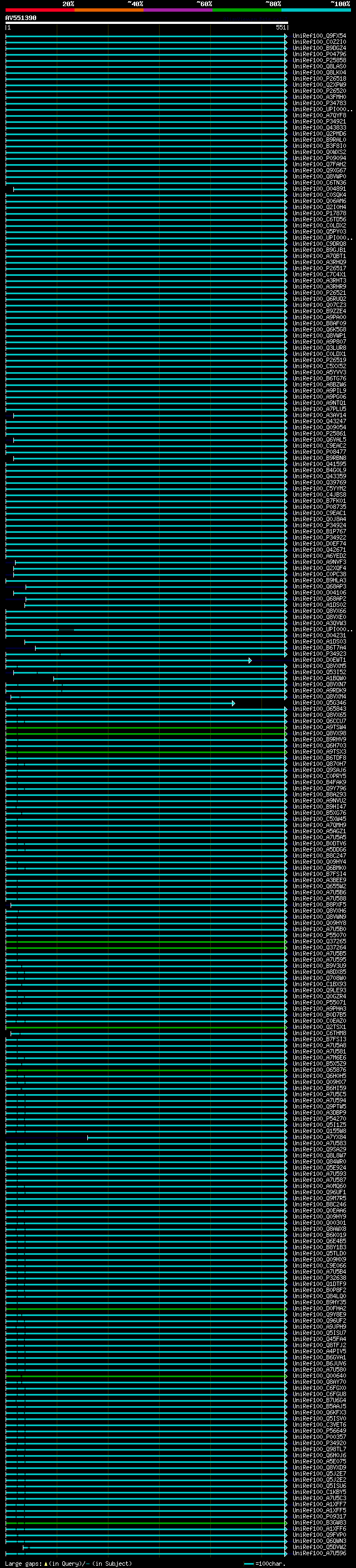Select label UniRef100_A9RDK9
Viewport: 356px width, 1568px height.
pos(319,690)
